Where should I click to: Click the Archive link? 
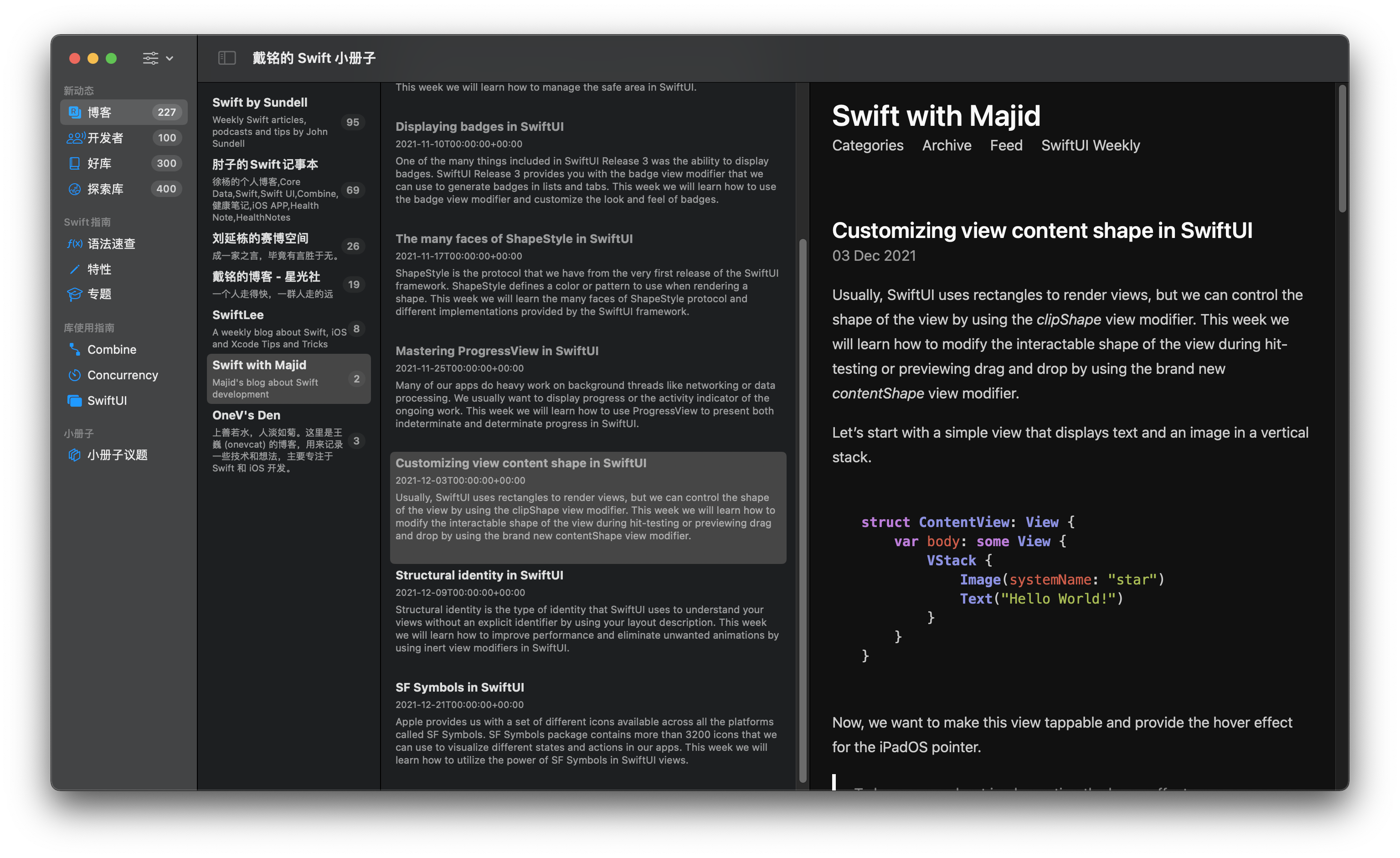(x=946, y=145)
